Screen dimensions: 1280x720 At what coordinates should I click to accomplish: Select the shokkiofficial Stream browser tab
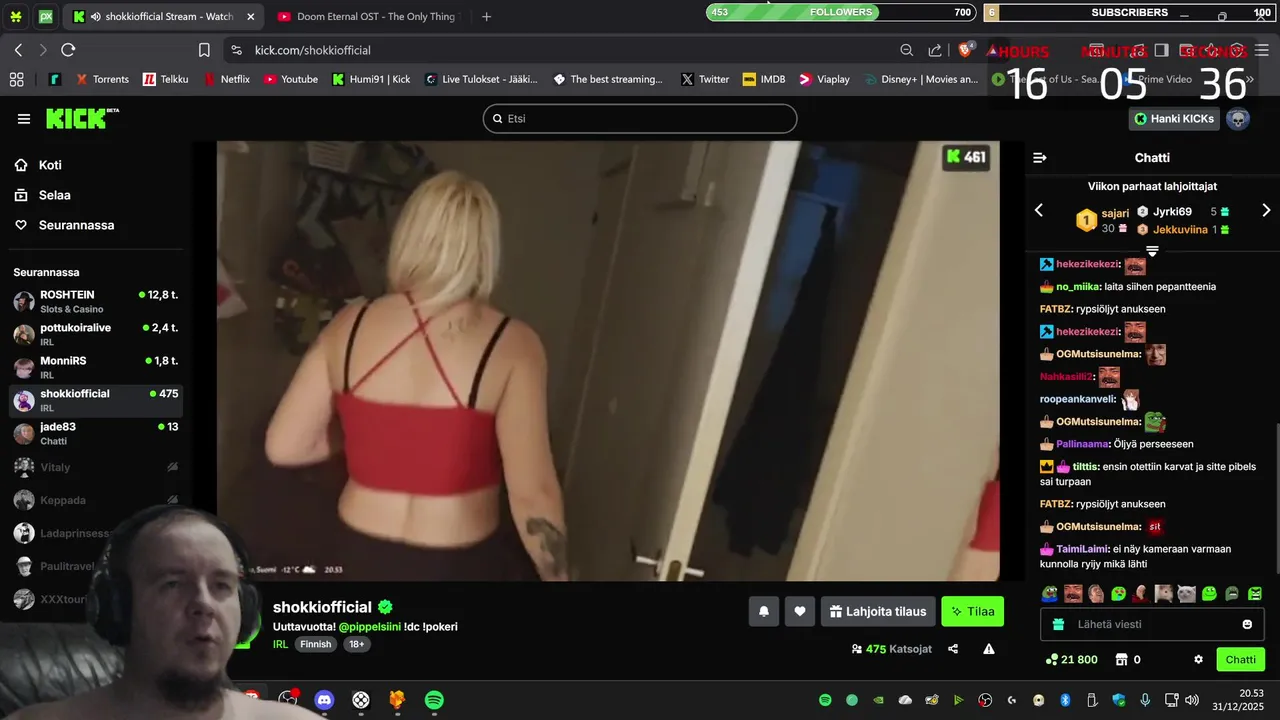160,17
